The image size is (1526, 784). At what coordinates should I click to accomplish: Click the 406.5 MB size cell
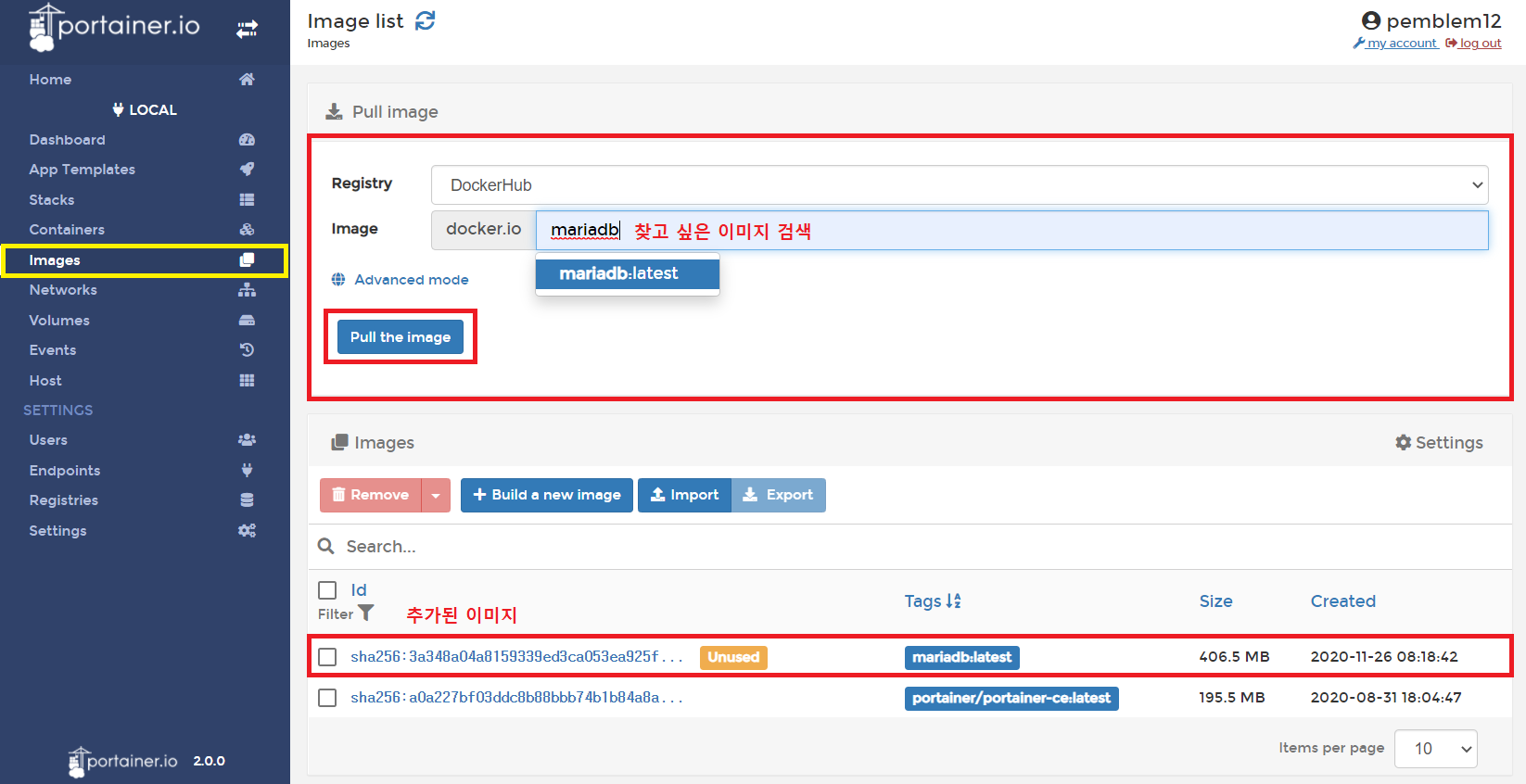tap(1234, 657)
